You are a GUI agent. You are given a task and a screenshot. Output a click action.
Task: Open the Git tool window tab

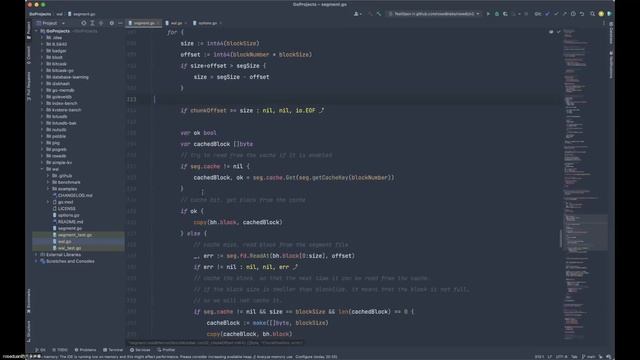click(40, 350)
